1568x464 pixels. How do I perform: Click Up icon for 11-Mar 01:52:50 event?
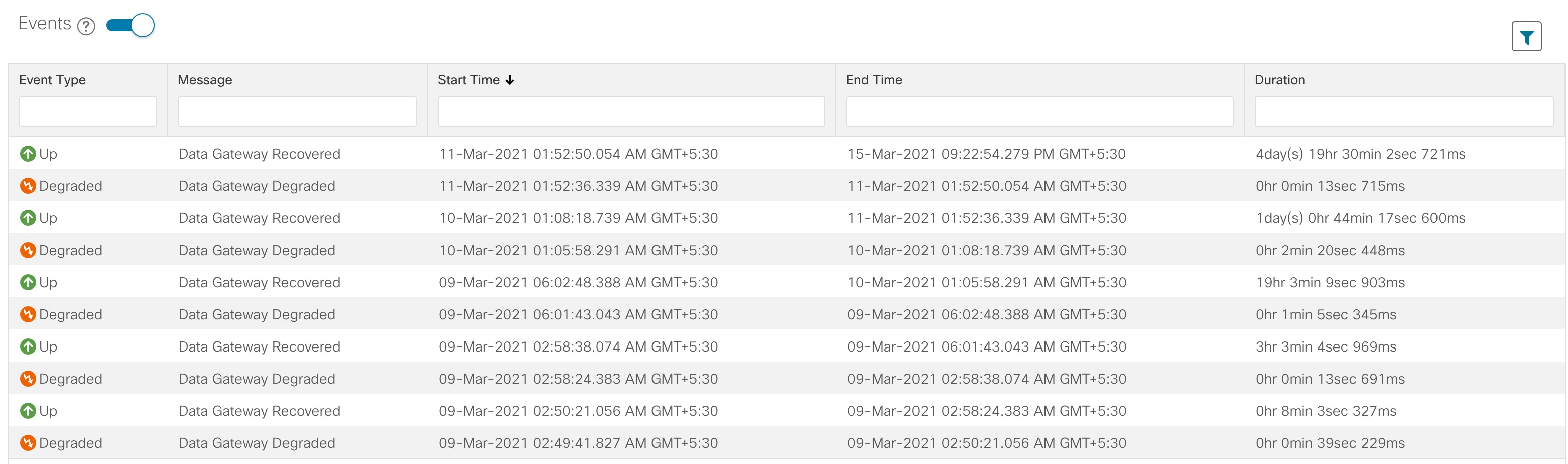pos(28,154)
